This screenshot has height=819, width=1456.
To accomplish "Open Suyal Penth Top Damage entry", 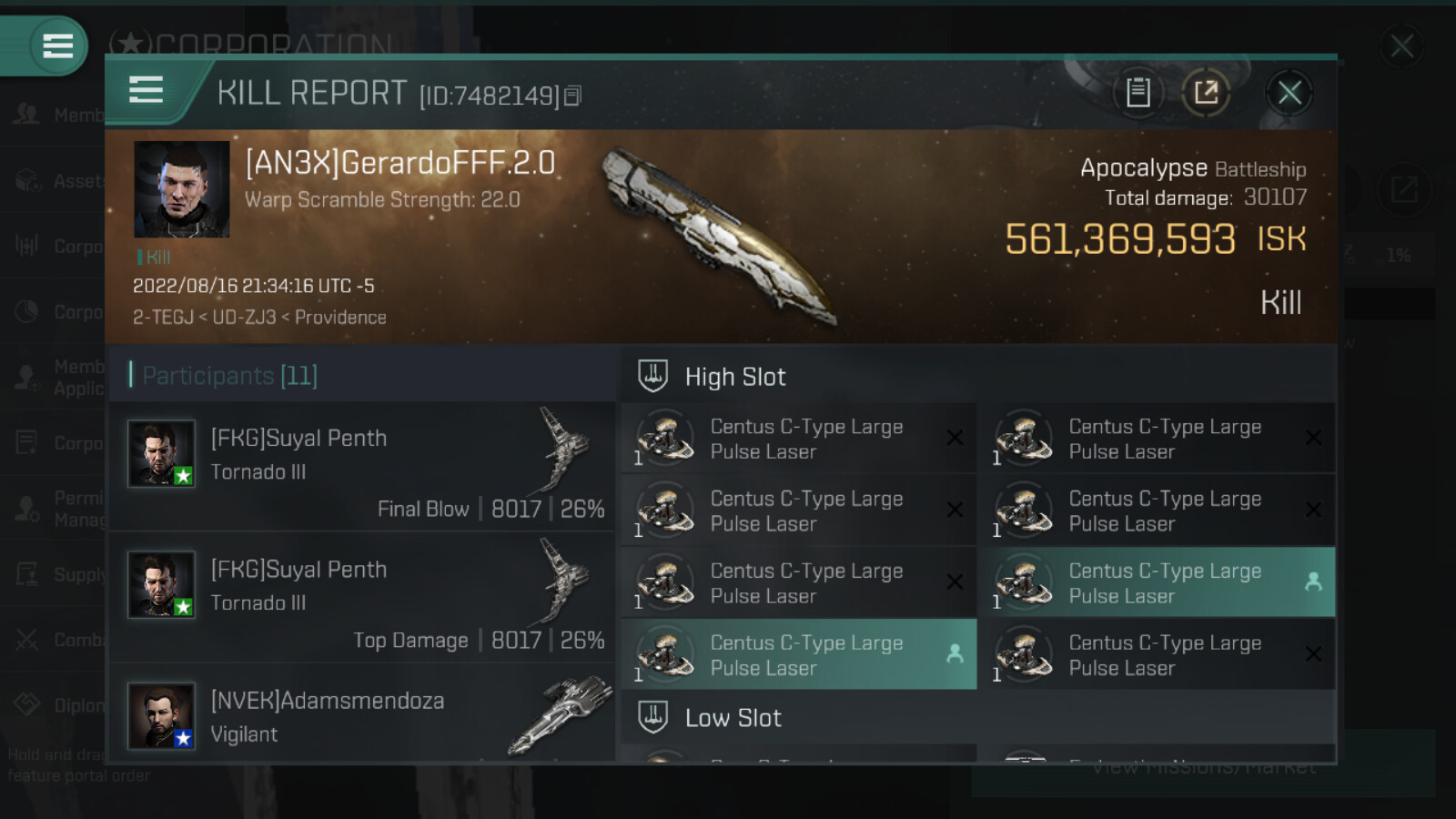I will (x=364, y=598).
